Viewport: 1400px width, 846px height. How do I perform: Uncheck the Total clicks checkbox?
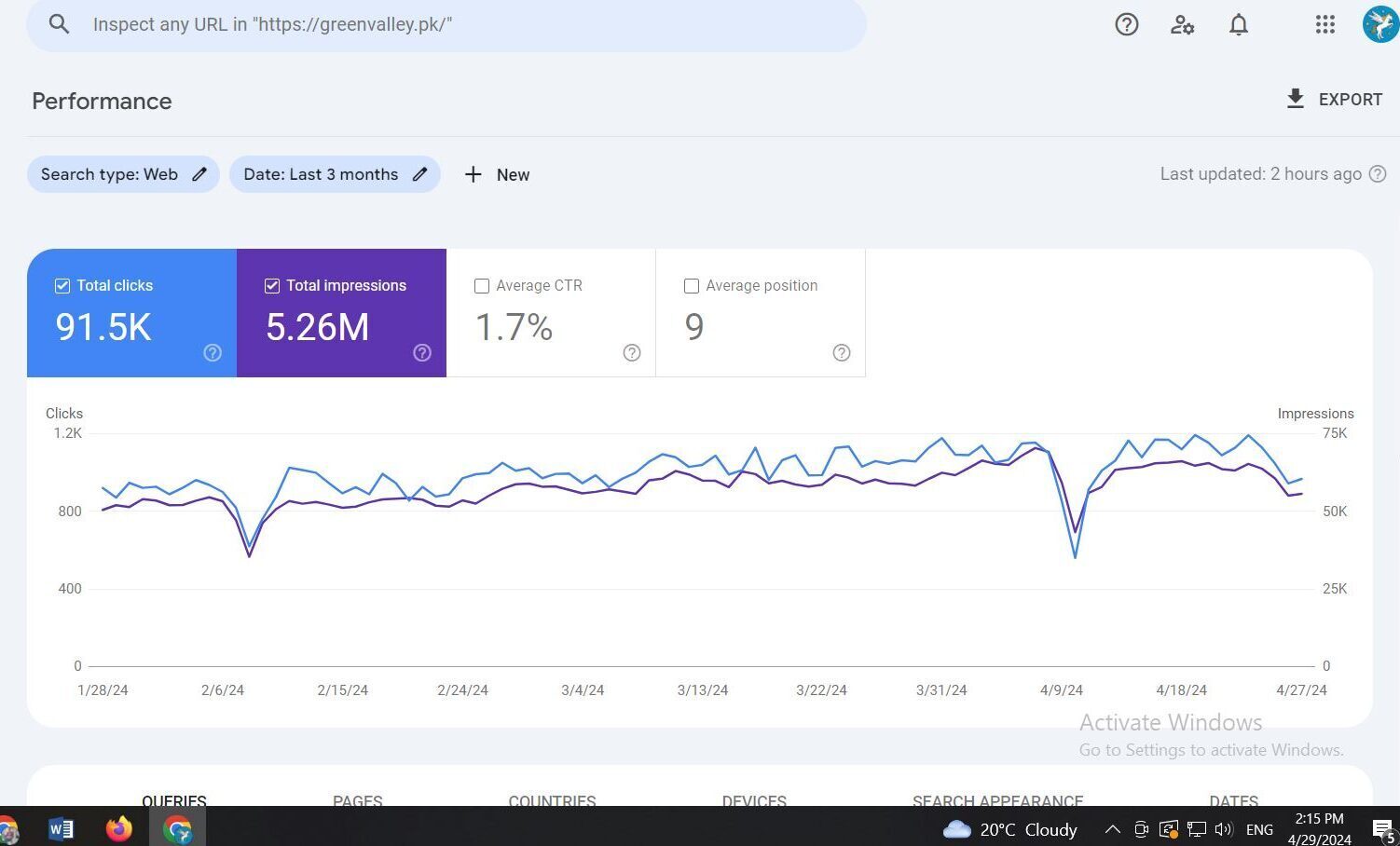click(x=62, y=286)
